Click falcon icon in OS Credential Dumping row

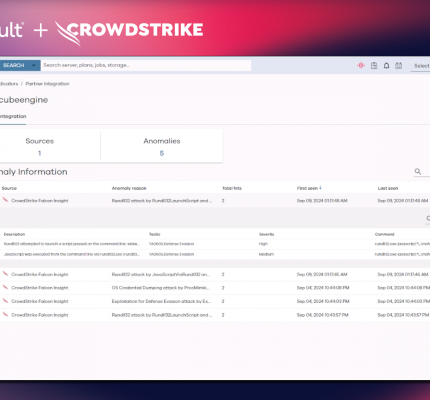(5, 287)
